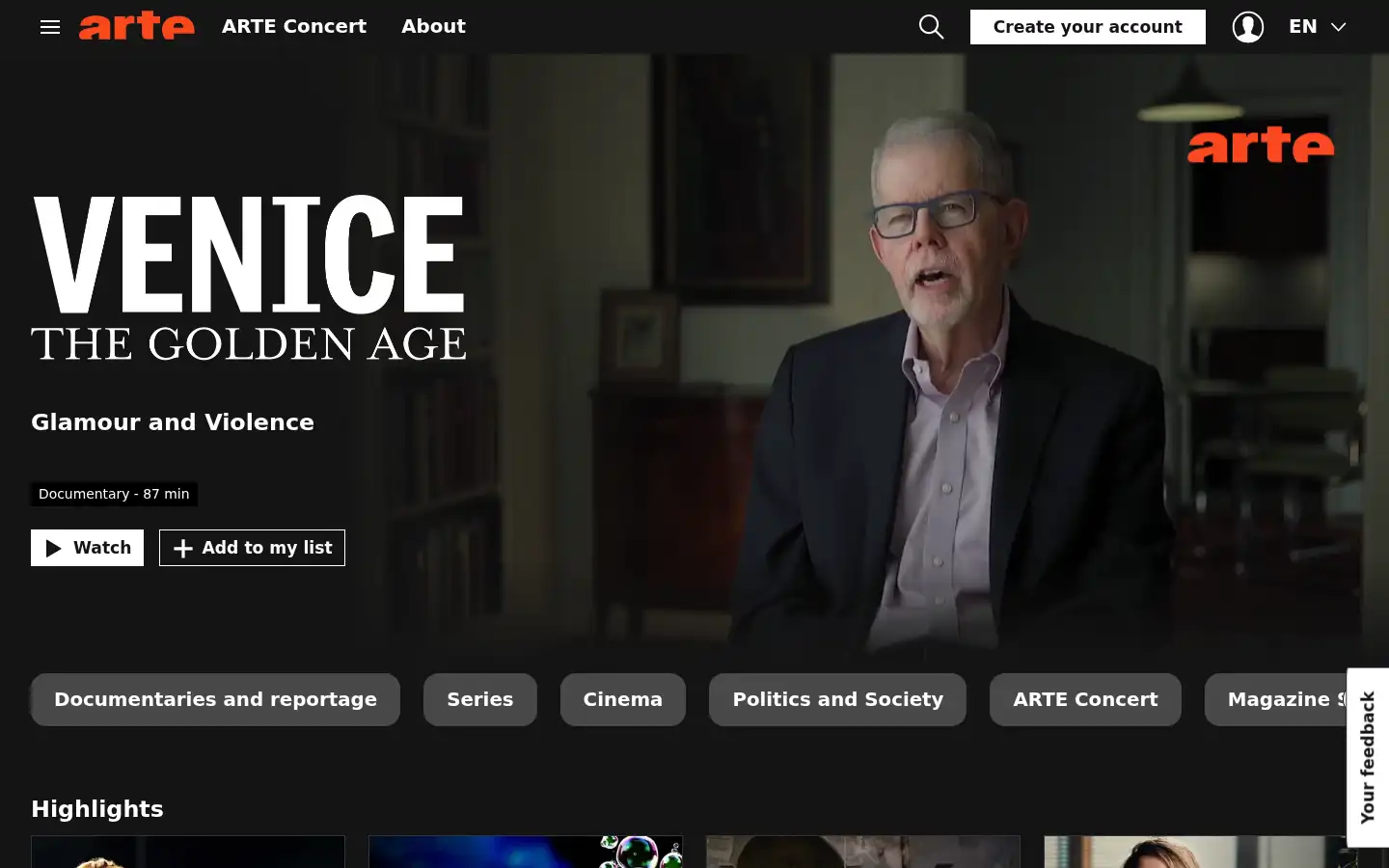Open the search magnifier icon

pos(931,27)
